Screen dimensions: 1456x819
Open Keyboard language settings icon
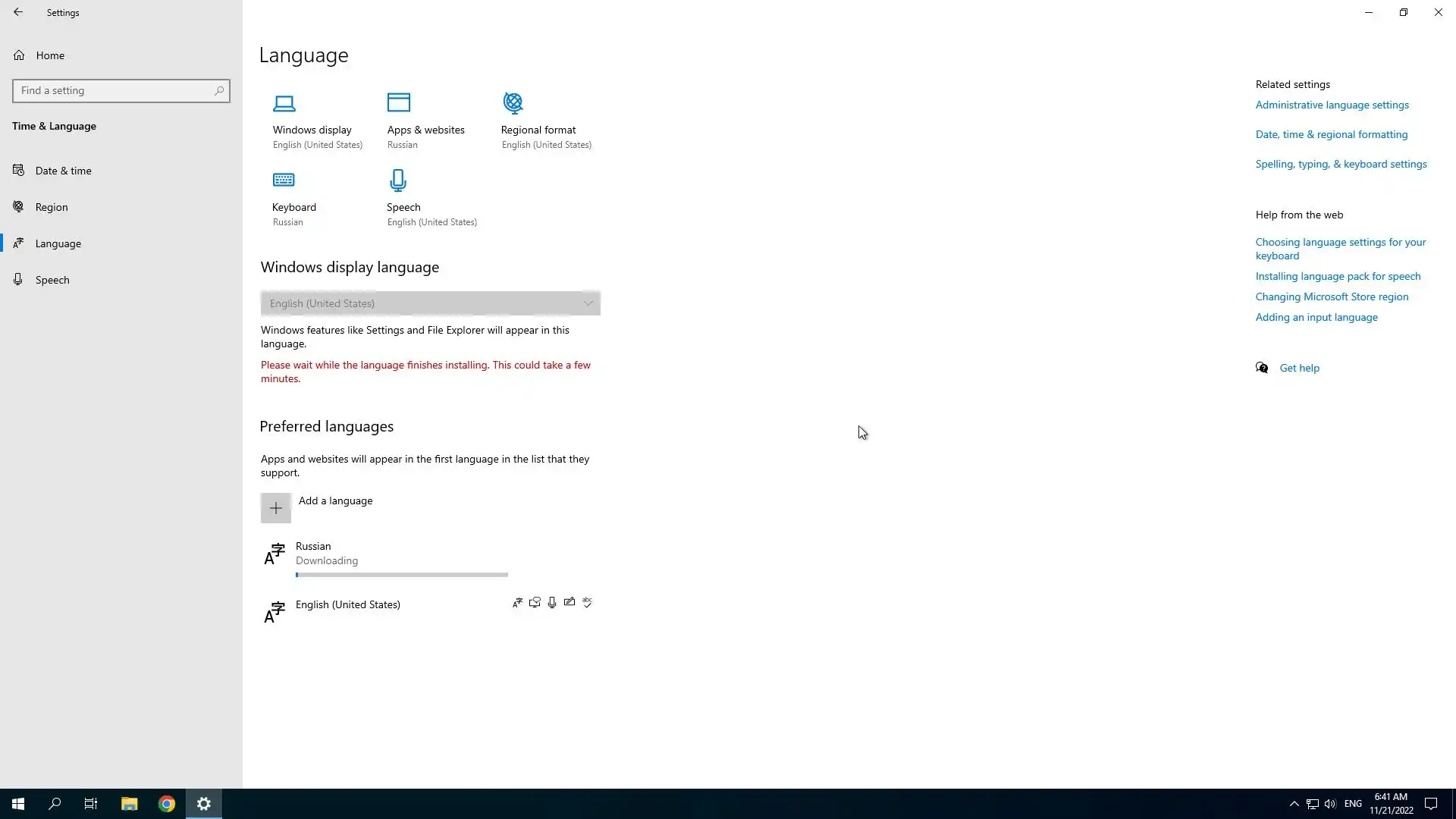tap(284, 180)
